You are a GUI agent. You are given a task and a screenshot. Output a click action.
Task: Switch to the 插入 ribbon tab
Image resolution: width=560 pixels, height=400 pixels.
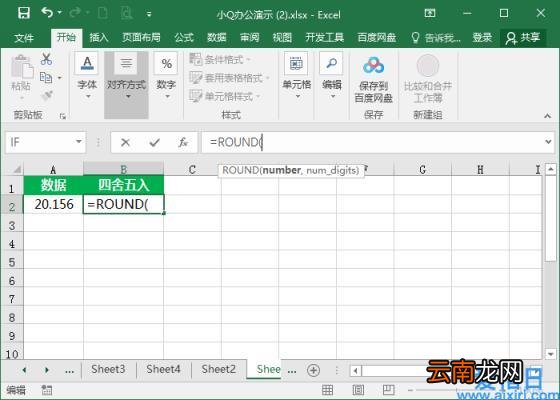(x=99, y=38)
